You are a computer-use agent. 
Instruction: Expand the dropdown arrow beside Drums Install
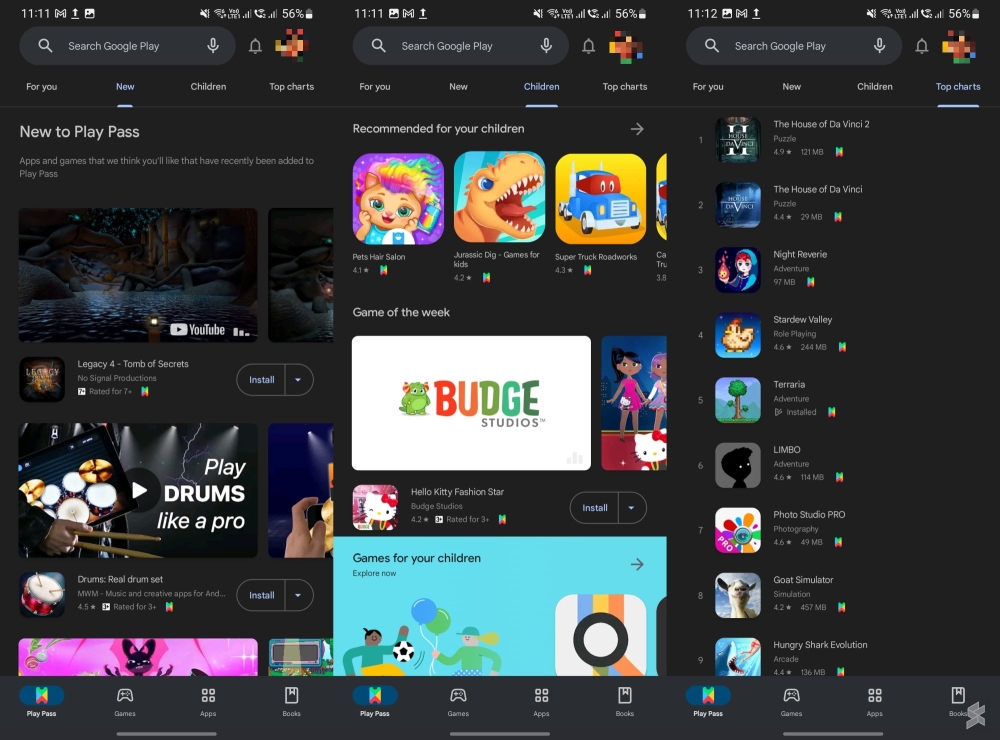[x=298, y=595]
